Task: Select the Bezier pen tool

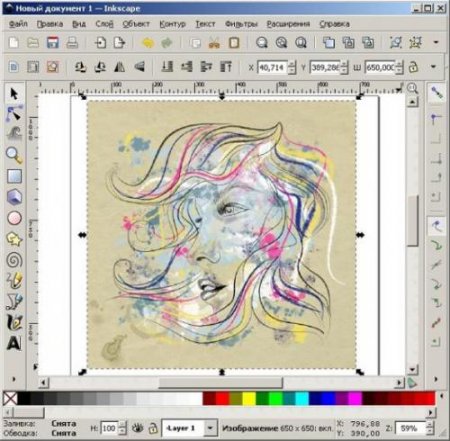Action: 14,302
